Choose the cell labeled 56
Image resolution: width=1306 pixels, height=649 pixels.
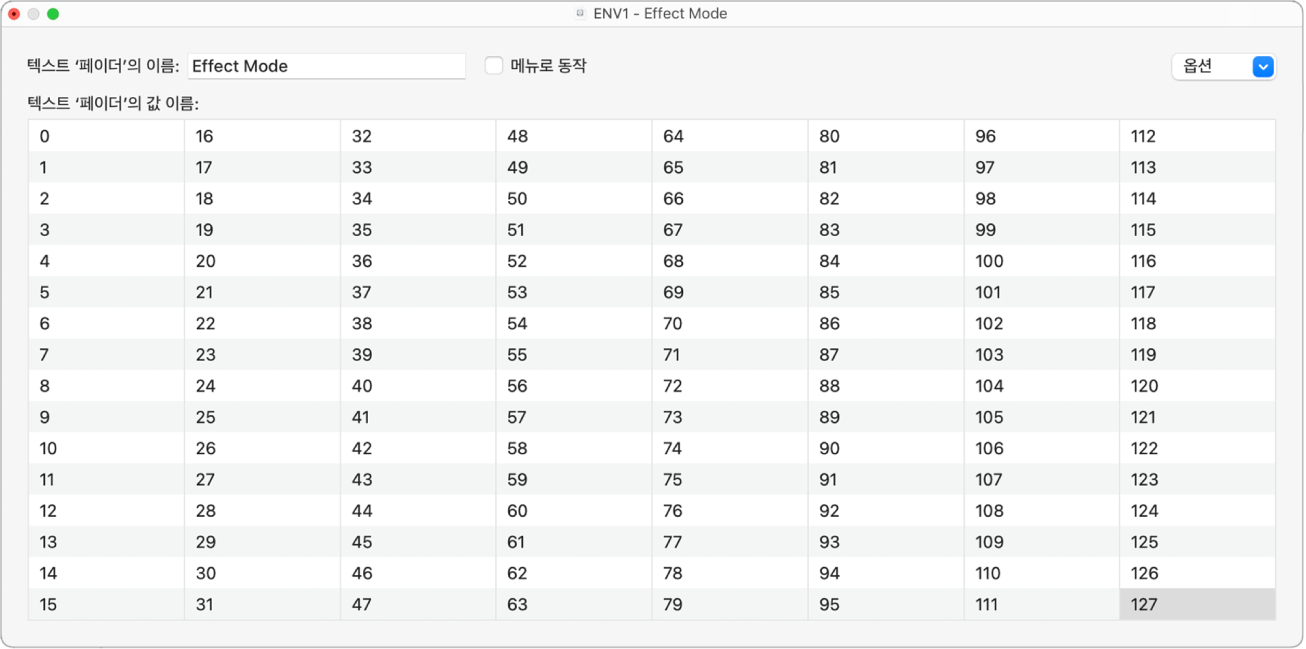click(573, 386)
